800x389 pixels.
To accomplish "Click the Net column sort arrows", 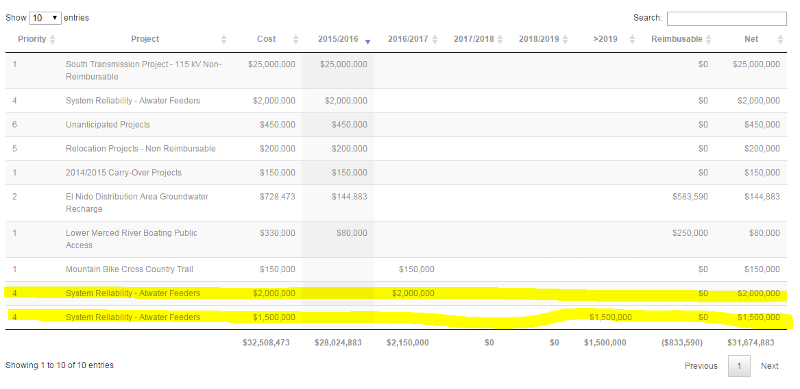I will pyautogui.click(x=780, y=39).
